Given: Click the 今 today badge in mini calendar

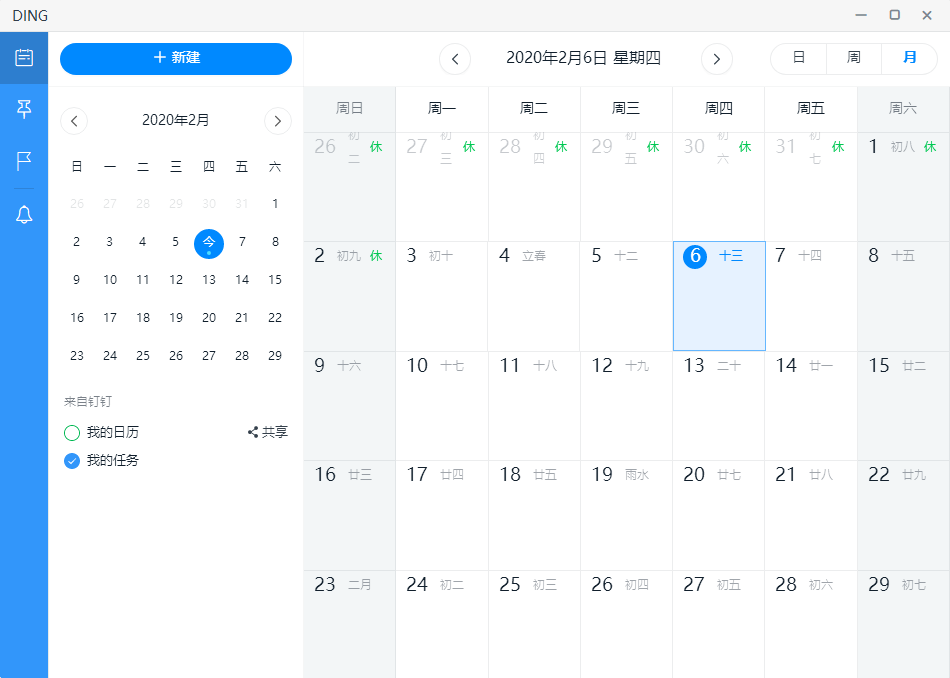Looking at the screenshot, I should [x=208, y=242].
